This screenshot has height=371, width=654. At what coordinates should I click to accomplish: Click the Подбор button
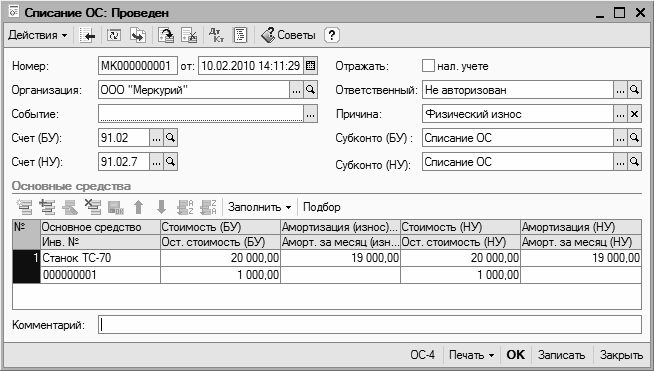coord(322,207)
